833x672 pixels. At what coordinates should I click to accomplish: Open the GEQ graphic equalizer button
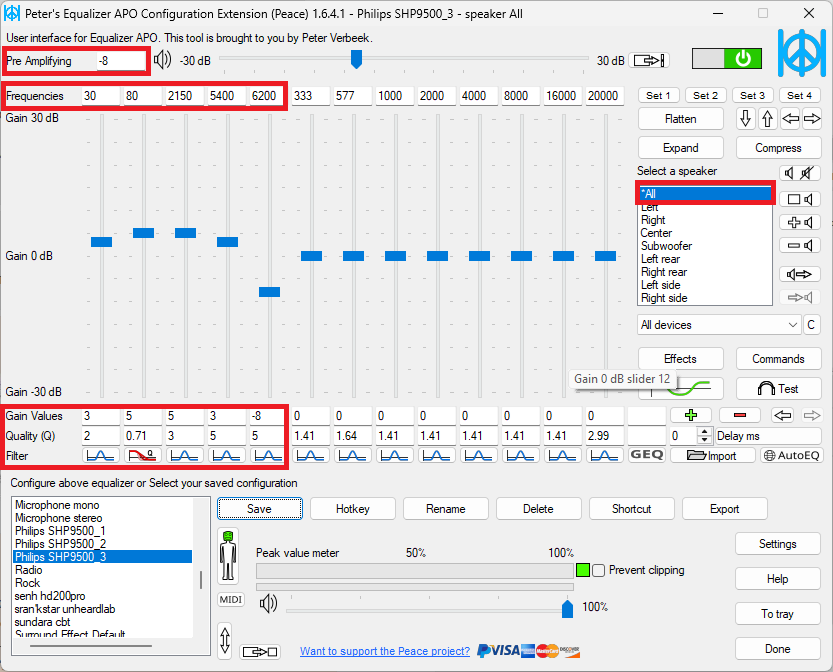[x=647, y=455]
